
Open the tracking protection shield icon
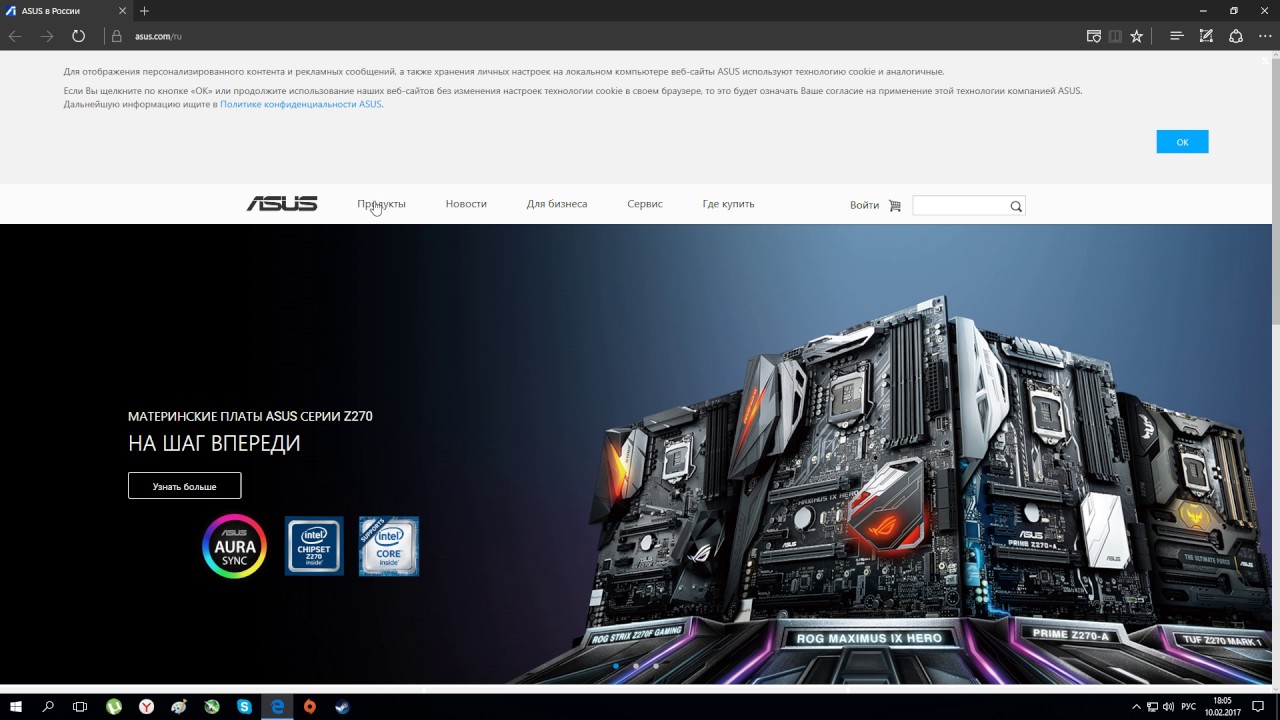click(x=1094, y=36)
